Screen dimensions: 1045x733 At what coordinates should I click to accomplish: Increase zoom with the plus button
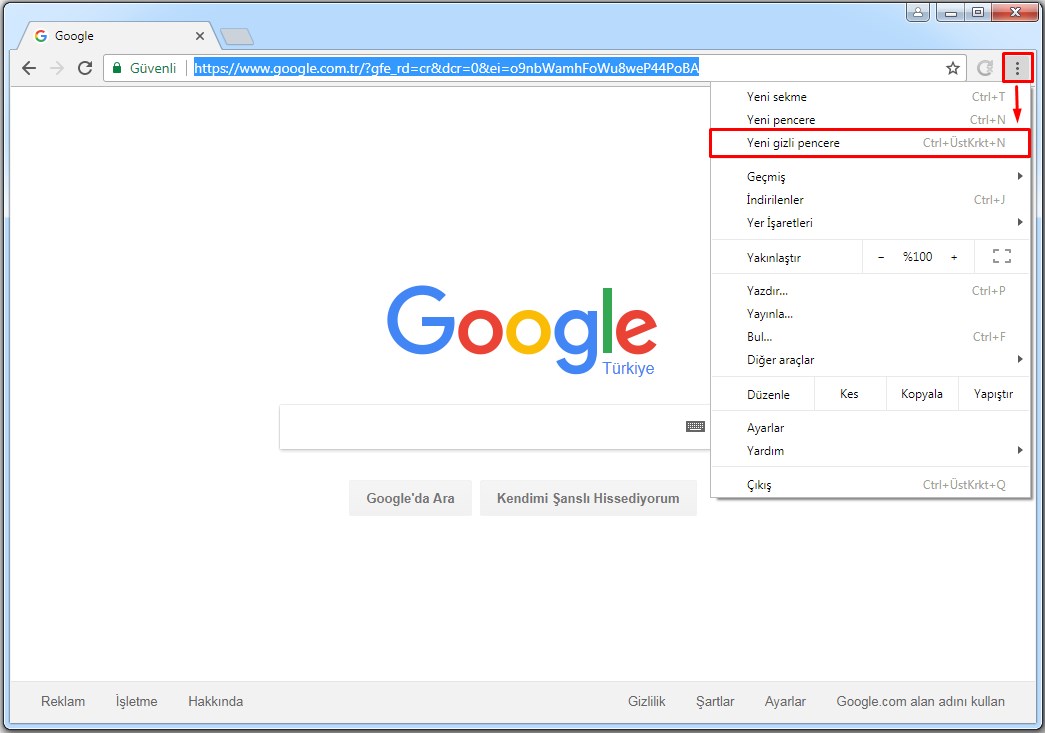click(954, 257)
